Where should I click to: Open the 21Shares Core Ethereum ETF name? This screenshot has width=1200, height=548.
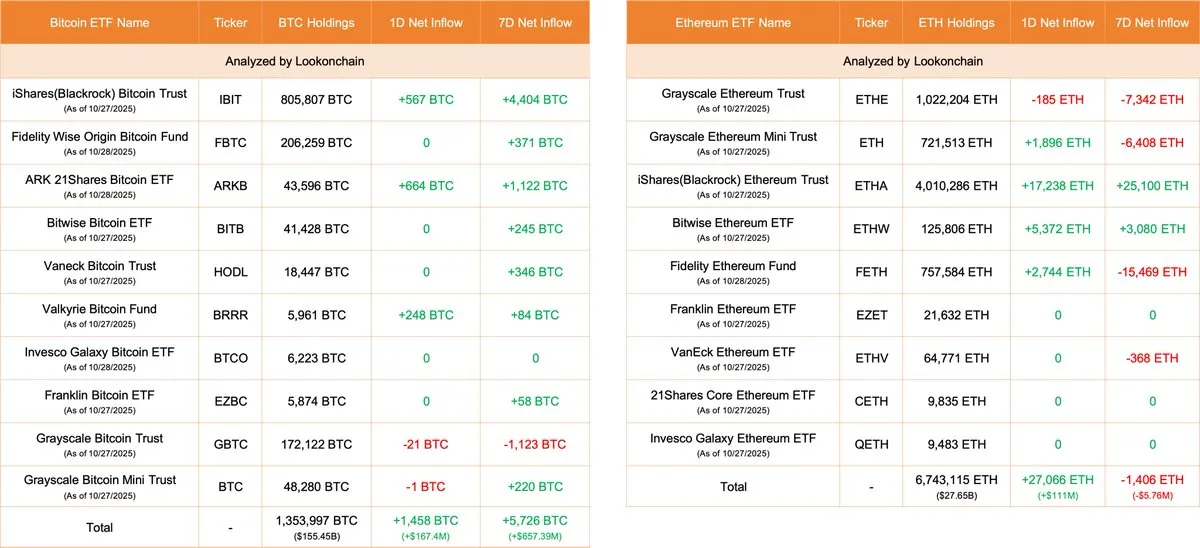point(733,395)
